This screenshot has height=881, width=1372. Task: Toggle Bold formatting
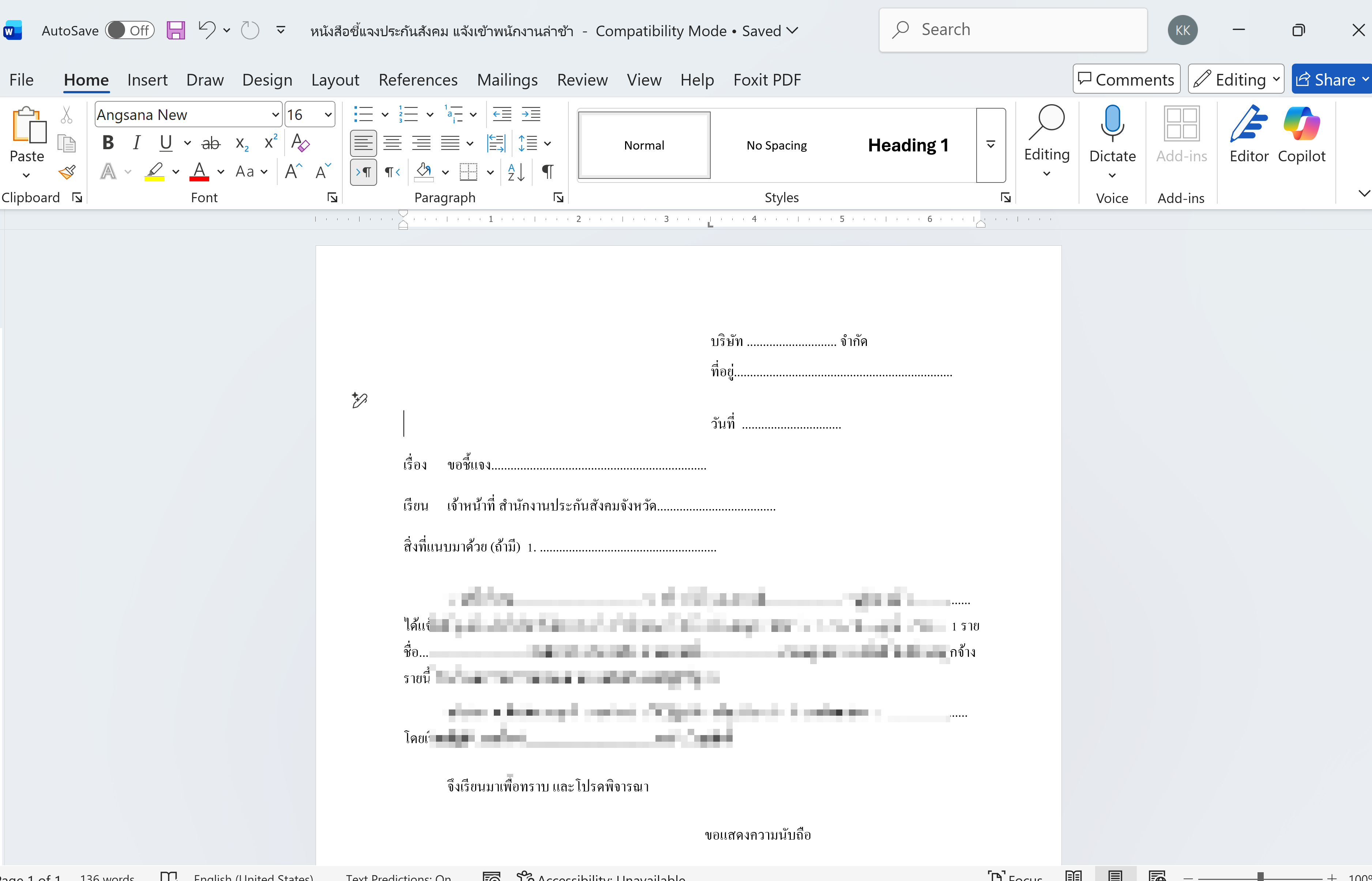click(108, 143)
